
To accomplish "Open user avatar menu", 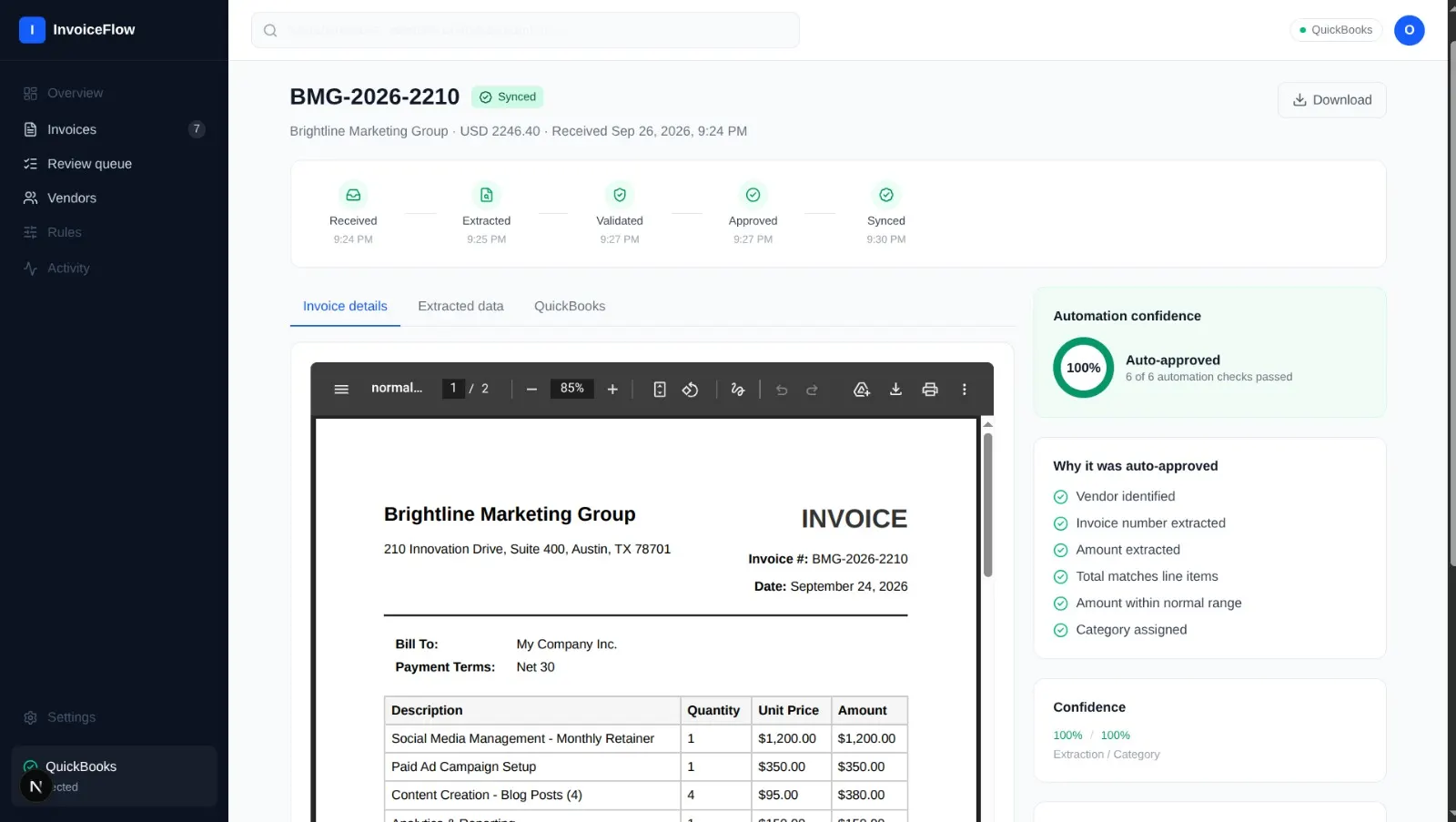I will point(1409,30).
